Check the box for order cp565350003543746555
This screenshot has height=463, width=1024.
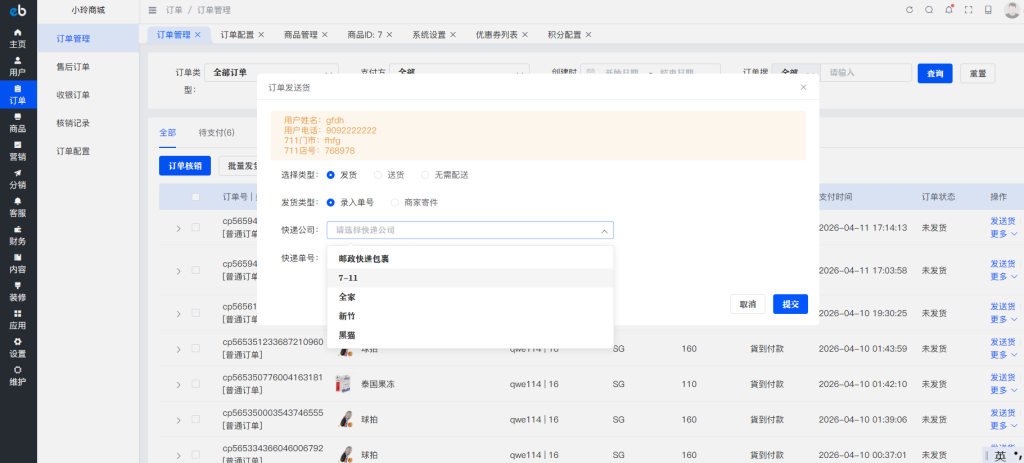[196, 419]
